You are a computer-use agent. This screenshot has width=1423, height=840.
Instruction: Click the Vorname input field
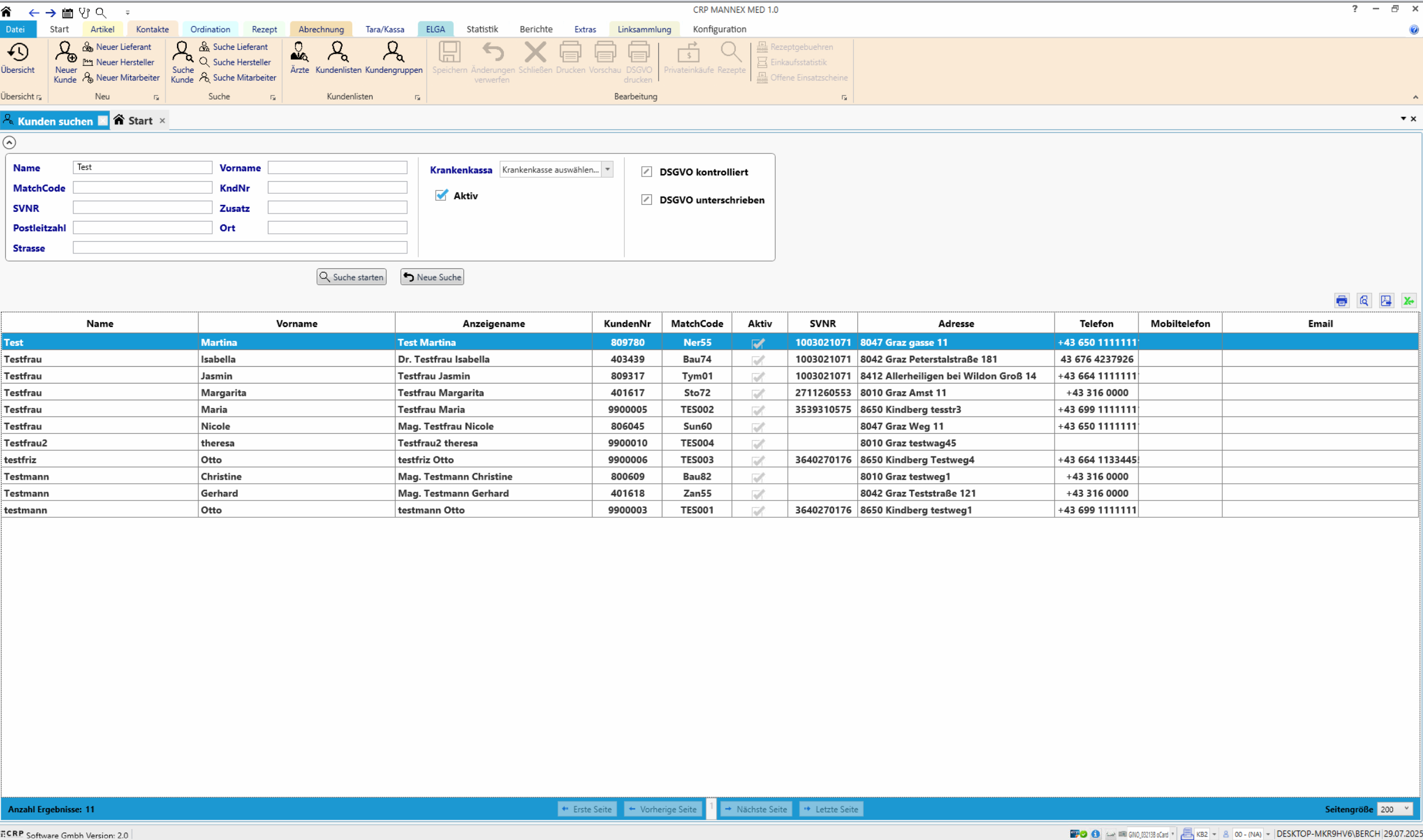(x=337, y=167)
